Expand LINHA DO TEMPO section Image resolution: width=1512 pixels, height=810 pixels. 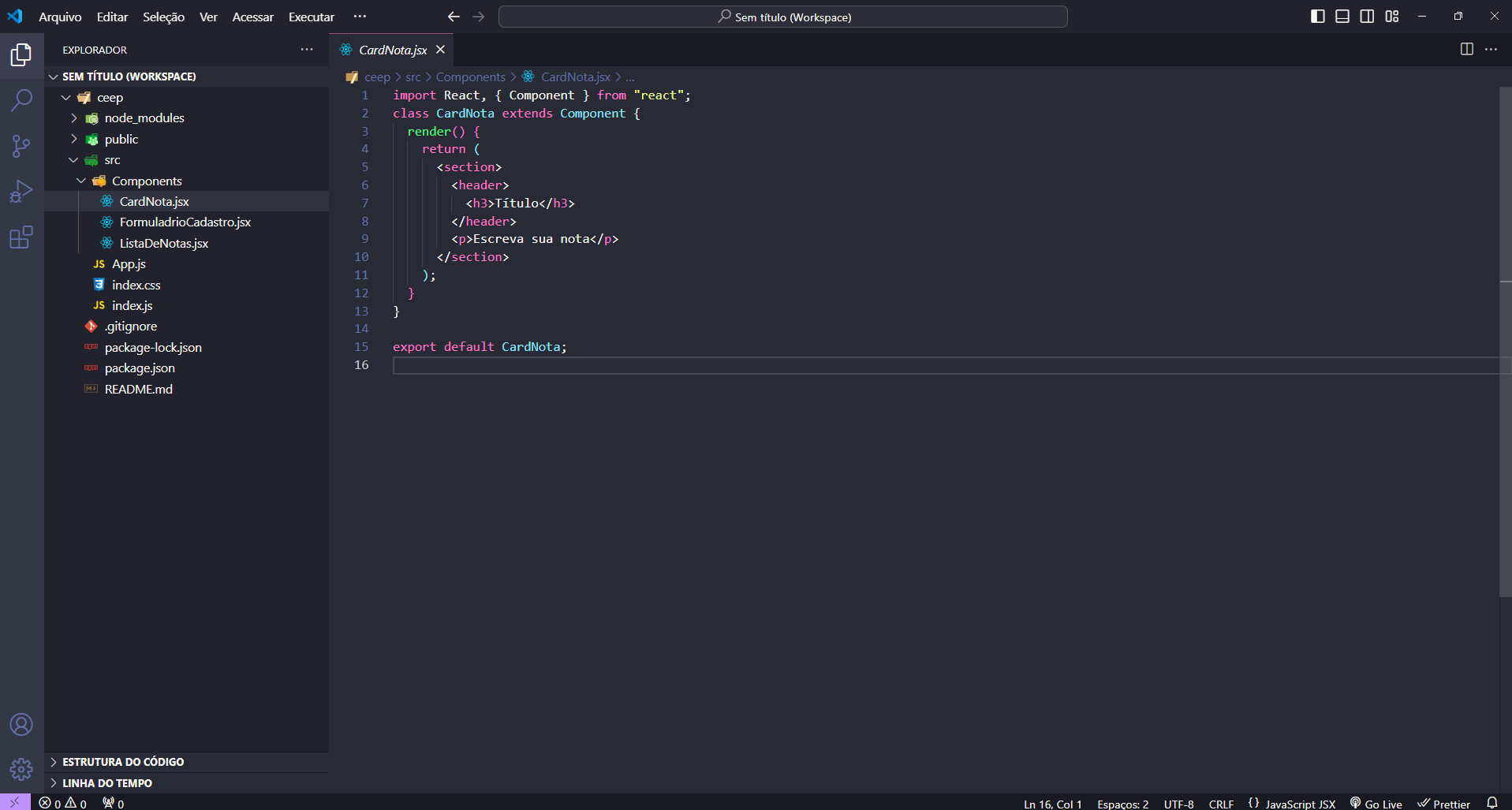point(186,783)
